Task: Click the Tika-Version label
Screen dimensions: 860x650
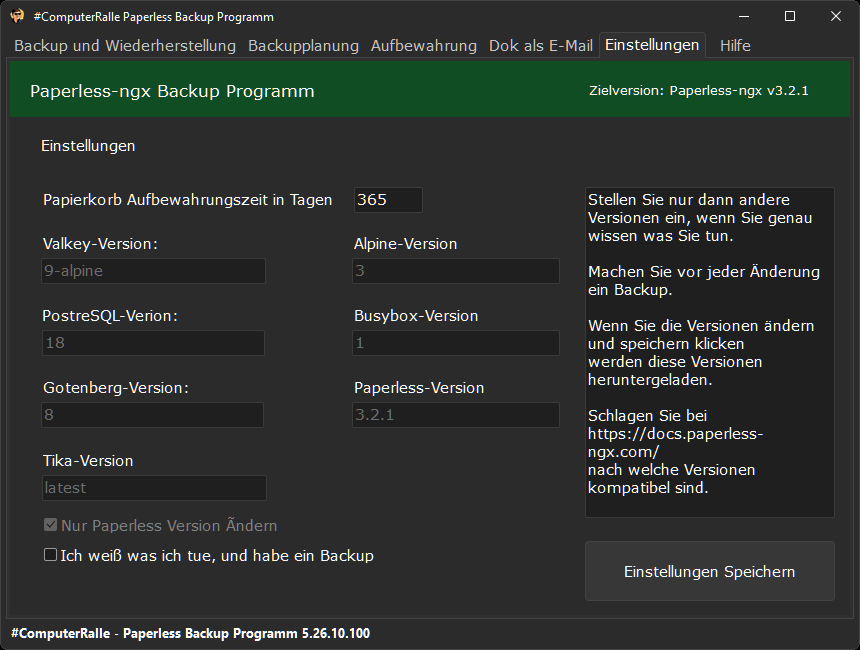Action: coord(88,461)
